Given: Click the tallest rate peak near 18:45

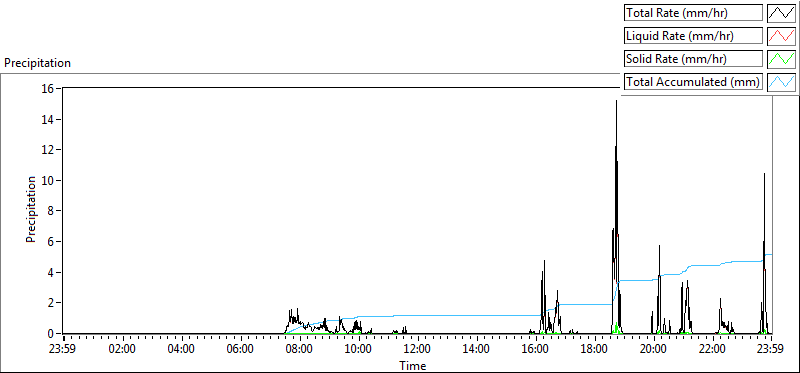Looking at the screenshot, I should click(616, 102).
